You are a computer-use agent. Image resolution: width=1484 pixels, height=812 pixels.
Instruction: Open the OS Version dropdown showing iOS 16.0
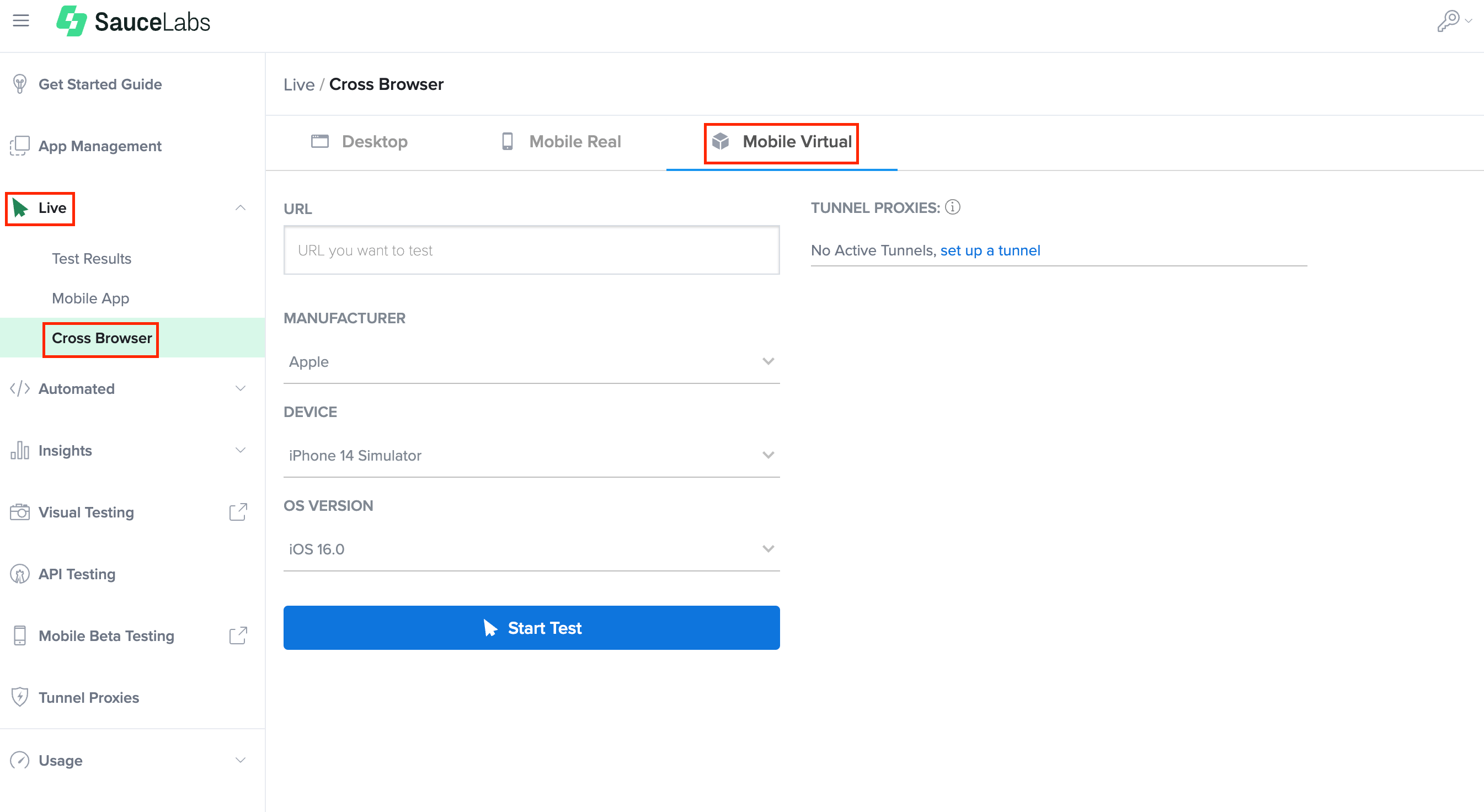531,549
